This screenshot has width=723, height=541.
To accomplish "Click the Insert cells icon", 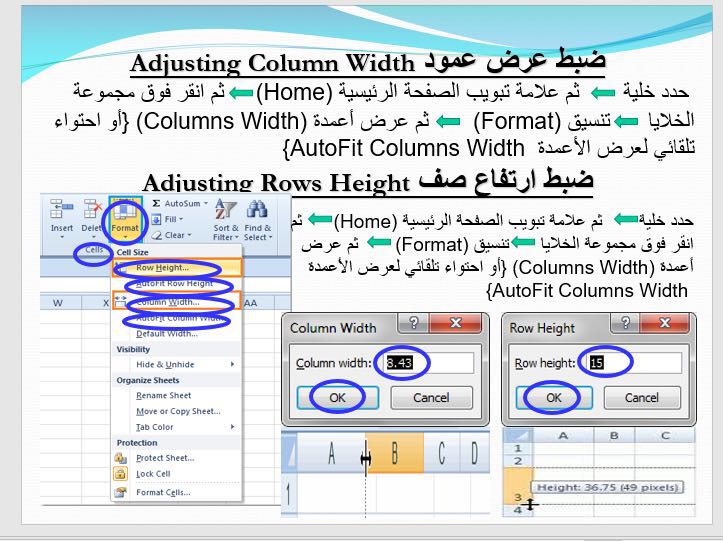I will (x=62, y=216).
